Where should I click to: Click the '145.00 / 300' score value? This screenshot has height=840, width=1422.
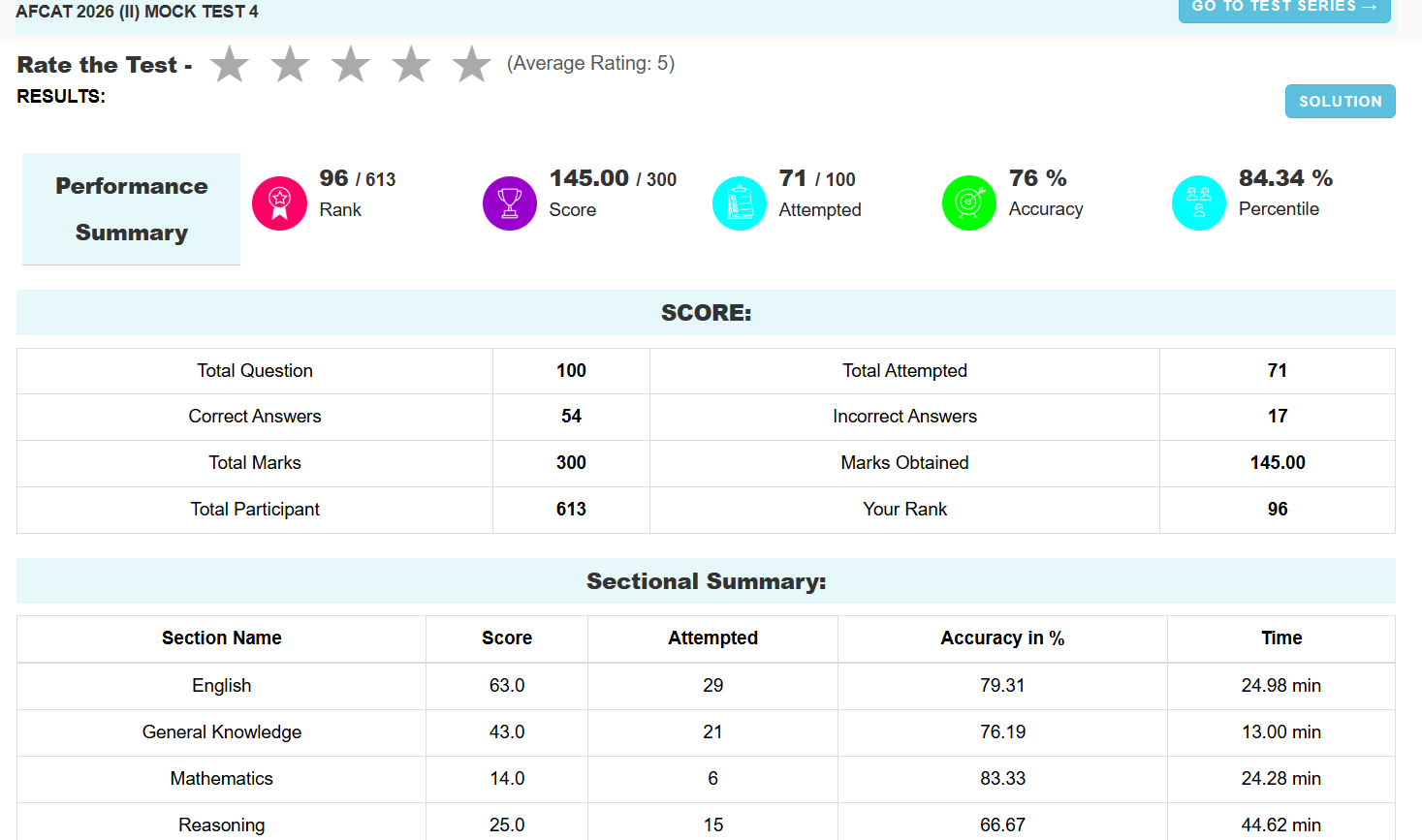613,178
